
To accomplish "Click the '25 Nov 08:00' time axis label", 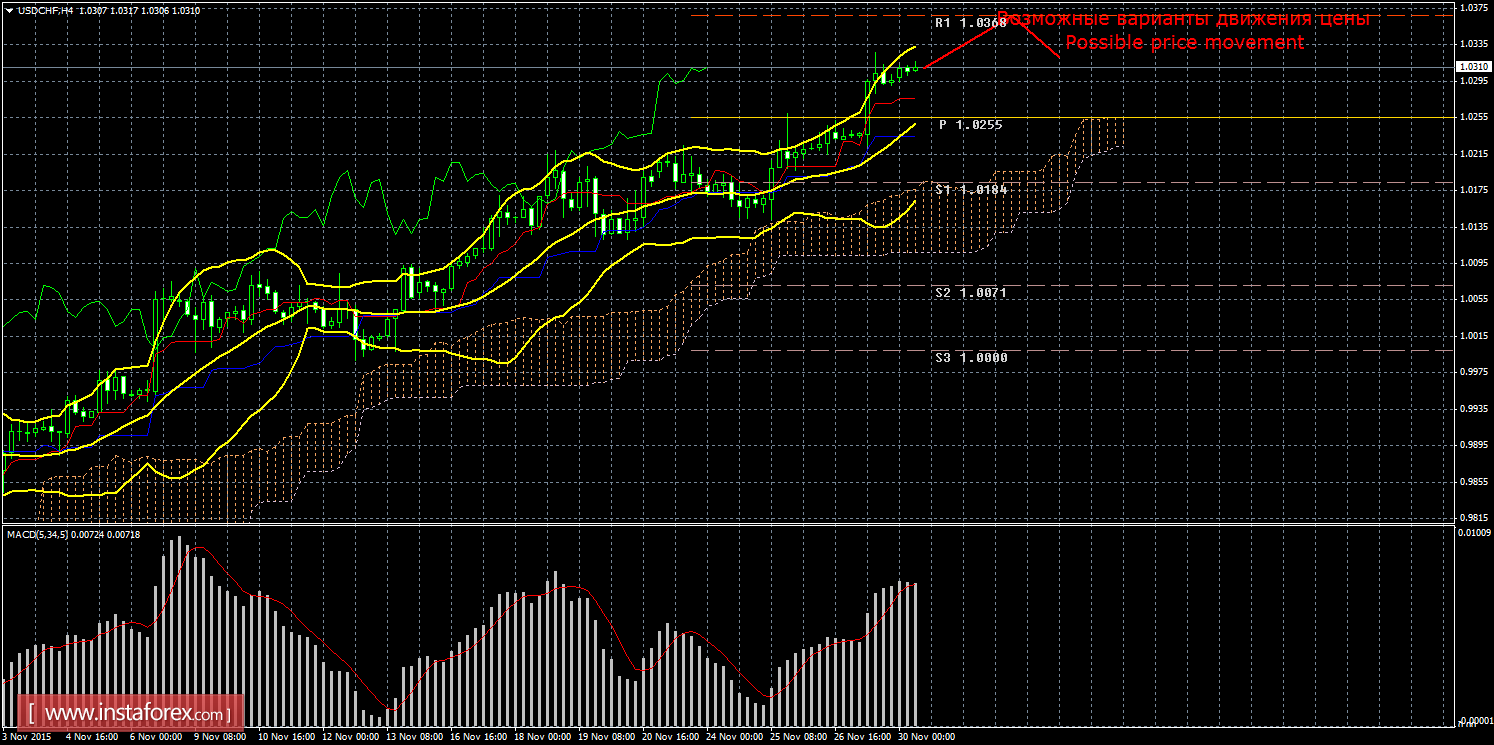I will click(x=797, y=737).
